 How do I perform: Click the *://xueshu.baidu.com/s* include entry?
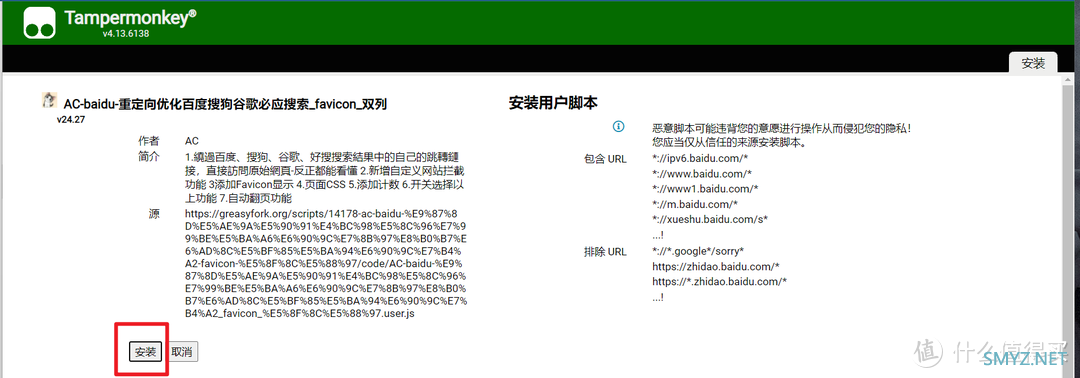point(710,220)
